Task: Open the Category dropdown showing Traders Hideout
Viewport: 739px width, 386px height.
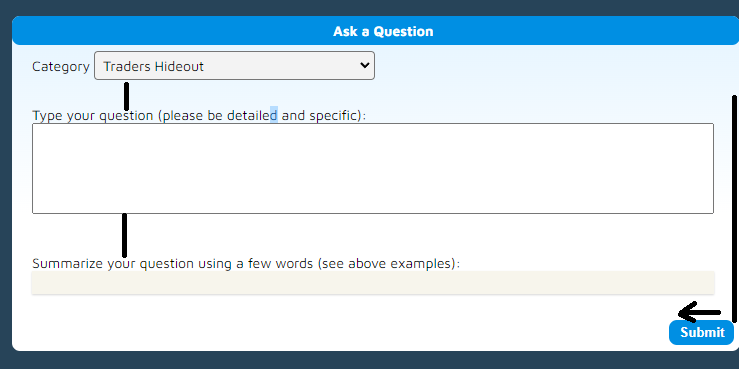Action: (x=234, y=66)
